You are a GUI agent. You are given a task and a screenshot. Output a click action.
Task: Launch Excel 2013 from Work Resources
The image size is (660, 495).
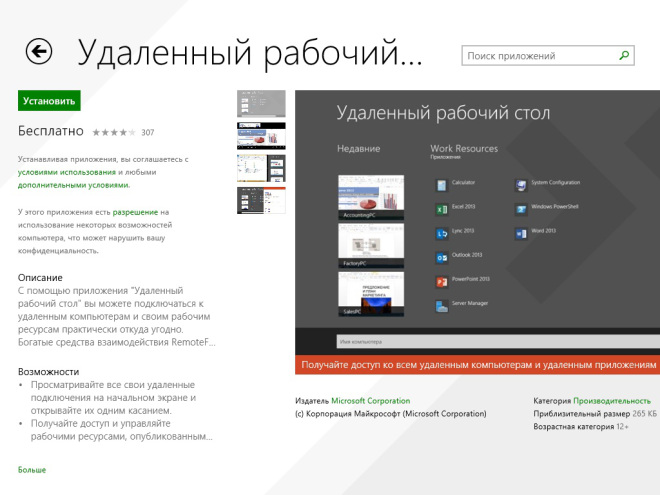(x=441, y=209)
